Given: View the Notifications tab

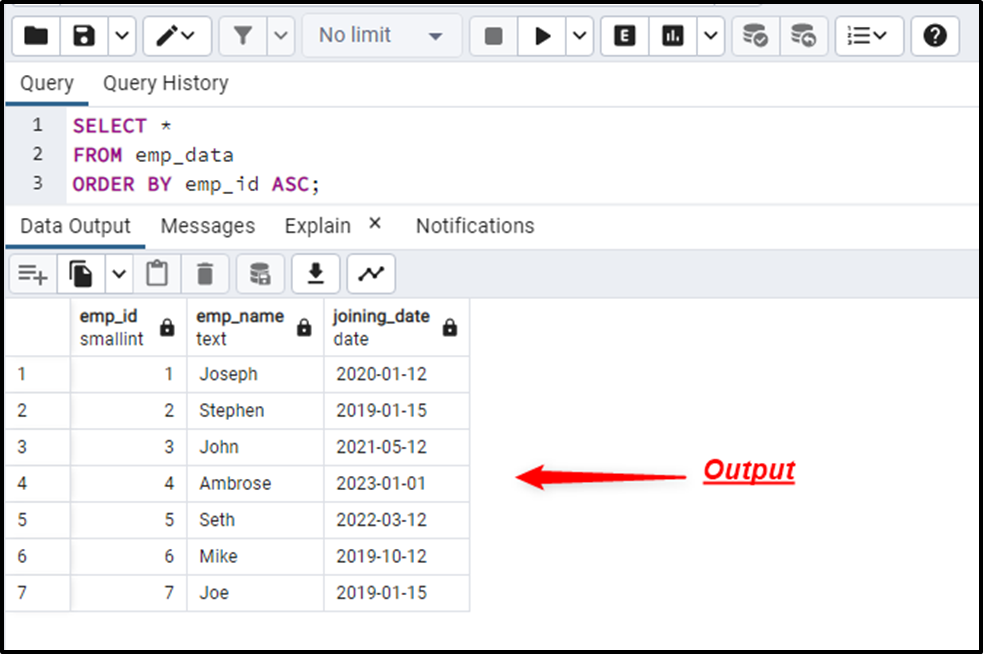Looking at the screenshot, I should (474, 225).
